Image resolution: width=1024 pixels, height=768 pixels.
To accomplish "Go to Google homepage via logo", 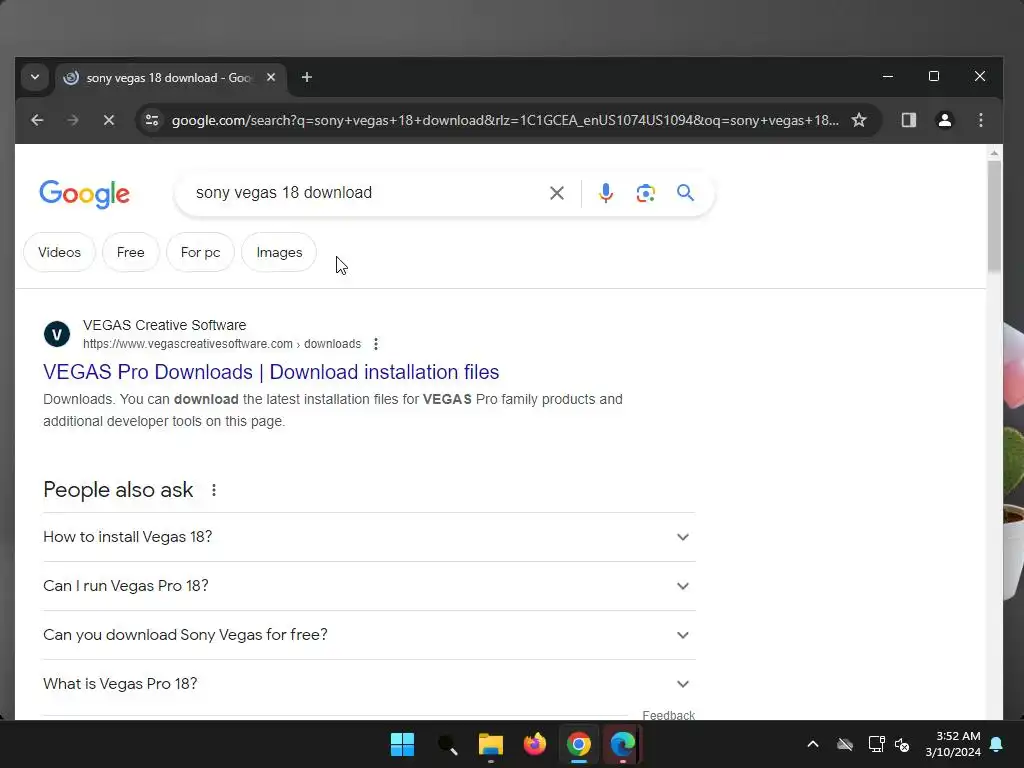I will pos(84,194).
